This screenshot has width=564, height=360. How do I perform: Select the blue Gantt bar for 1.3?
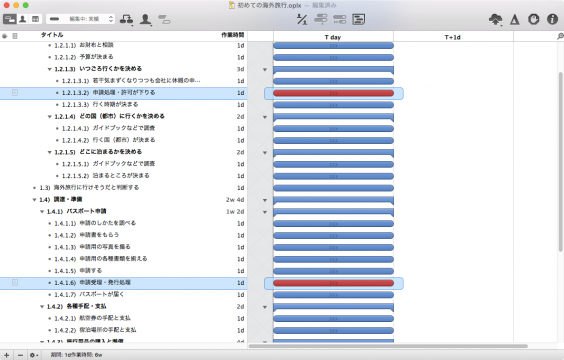pyautogui.click(x=333, y=188)
